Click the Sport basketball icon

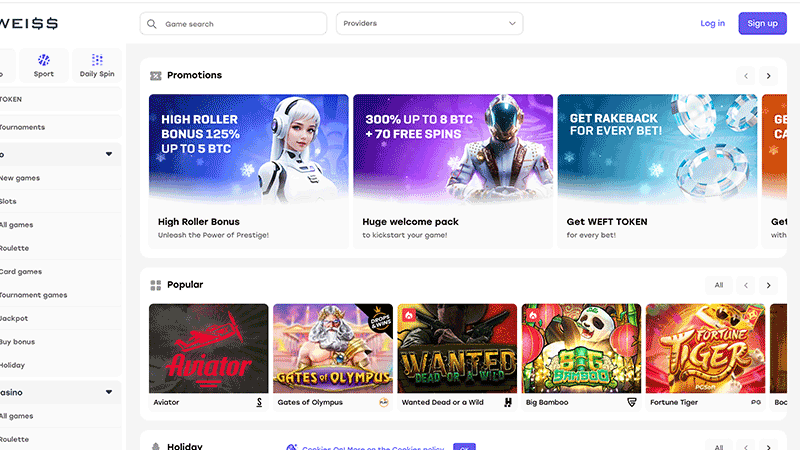44,60
